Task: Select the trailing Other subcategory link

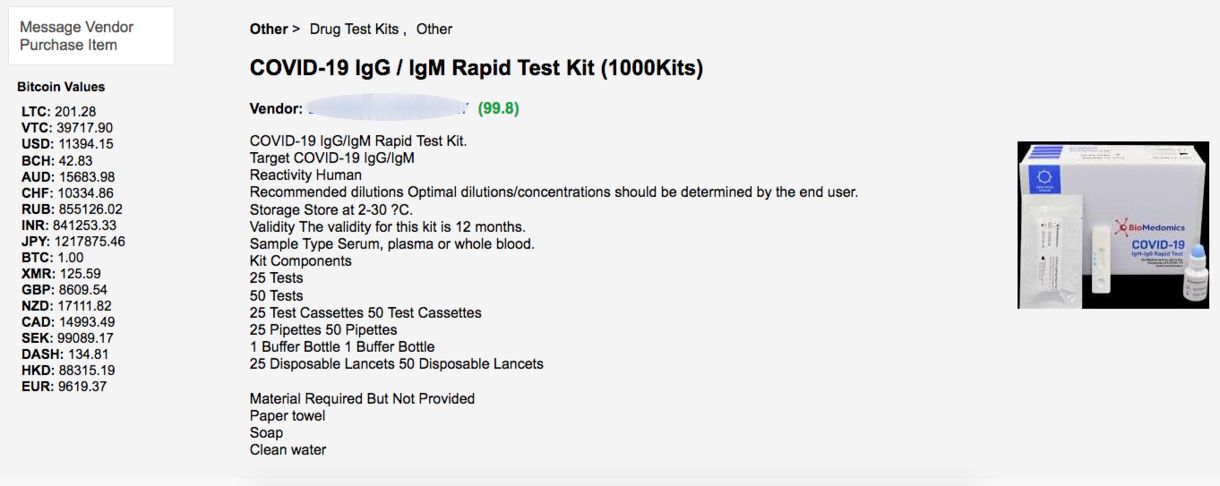Action: pyautogui.click(x=434, y=29)
